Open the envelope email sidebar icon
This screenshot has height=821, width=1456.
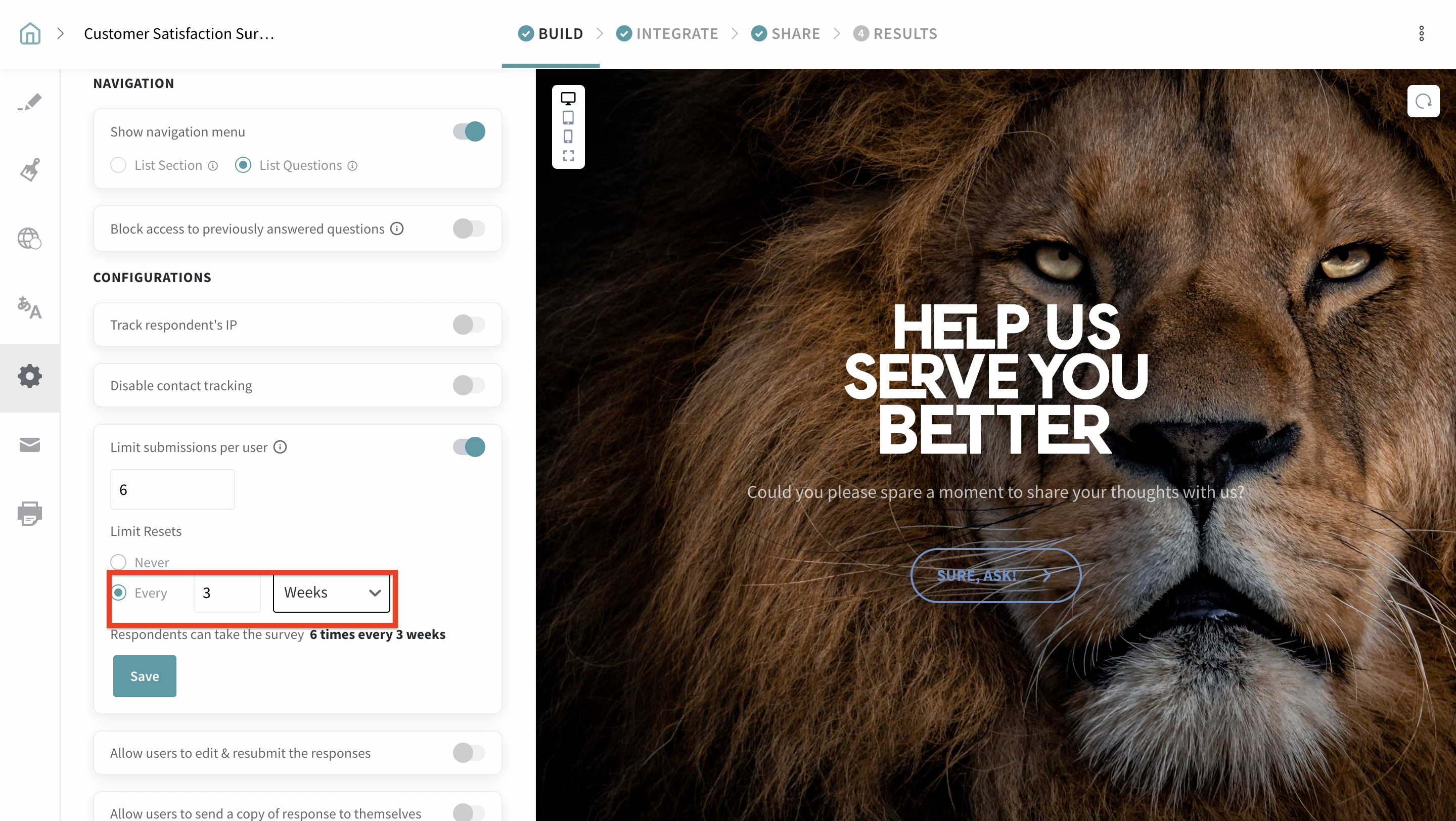point(29,445)
